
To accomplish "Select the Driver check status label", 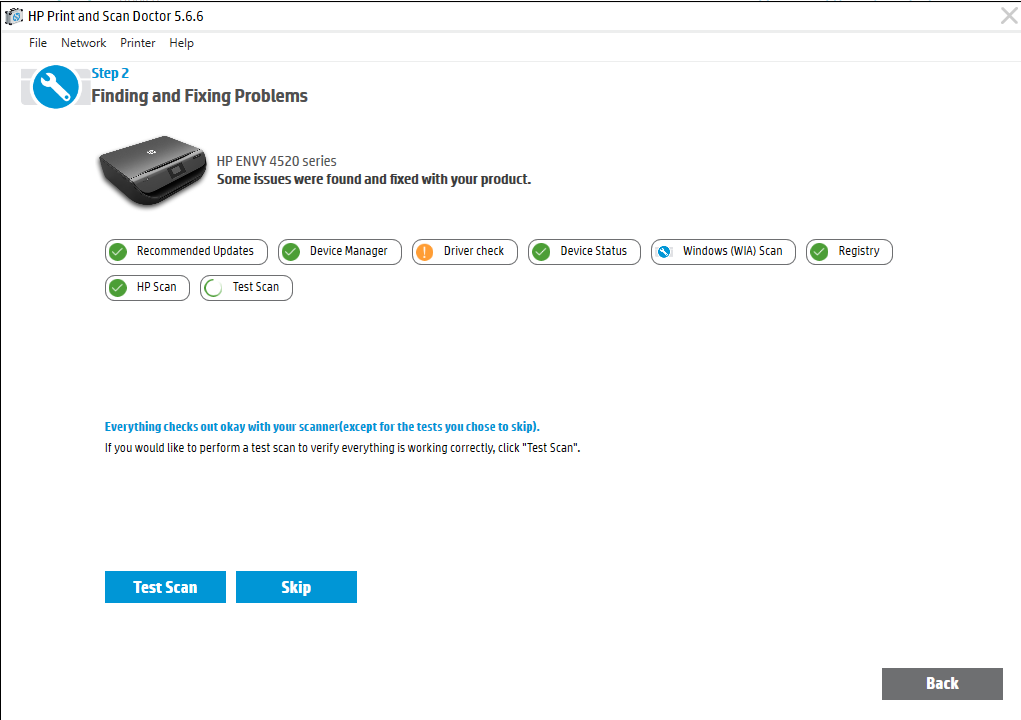I will click(474, 251).
